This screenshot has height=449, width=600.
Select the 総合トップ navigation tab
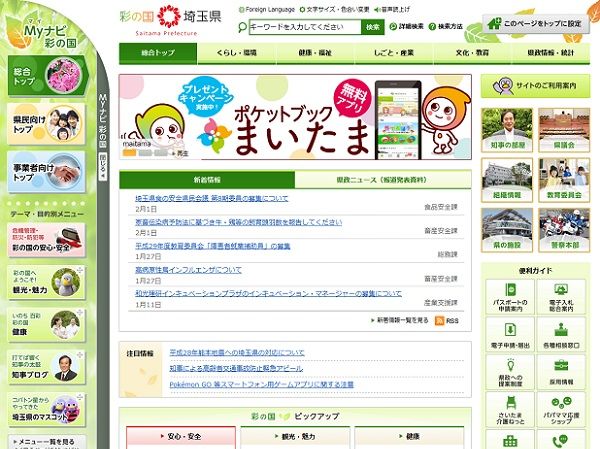tap(158, 53)
